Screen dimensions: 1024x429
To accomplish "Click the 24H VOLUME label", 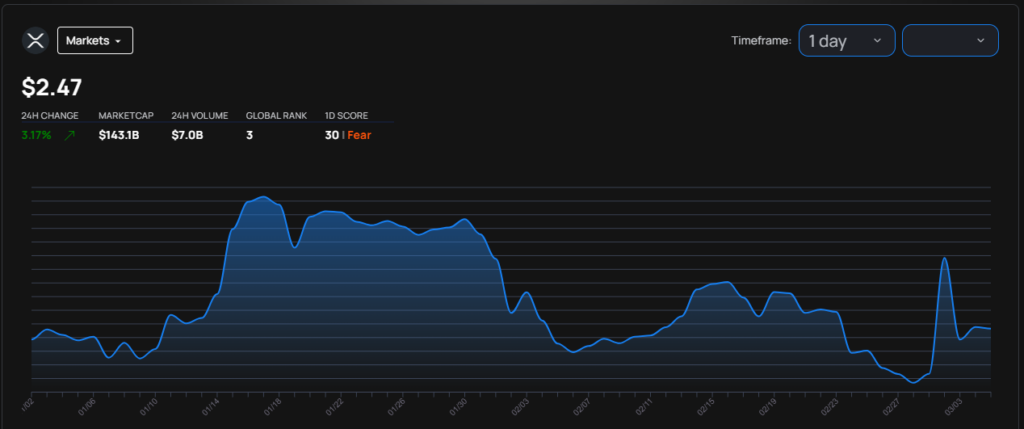I will 200,116.
